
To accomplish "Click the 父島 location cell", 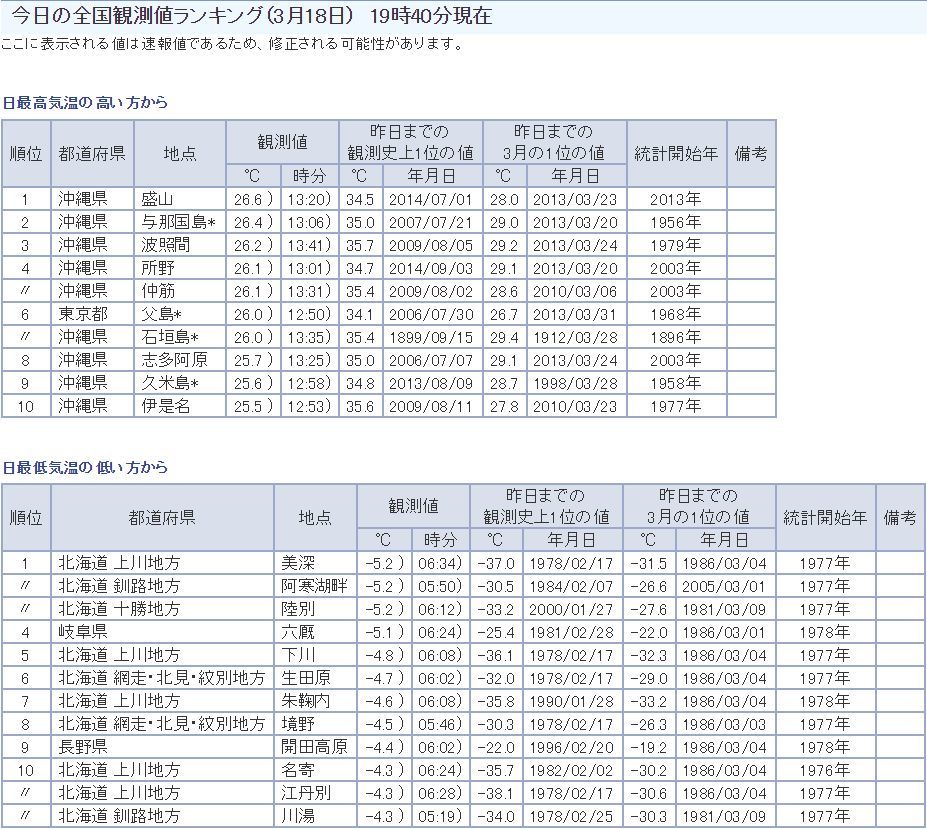I will click(x=160, y=314).
